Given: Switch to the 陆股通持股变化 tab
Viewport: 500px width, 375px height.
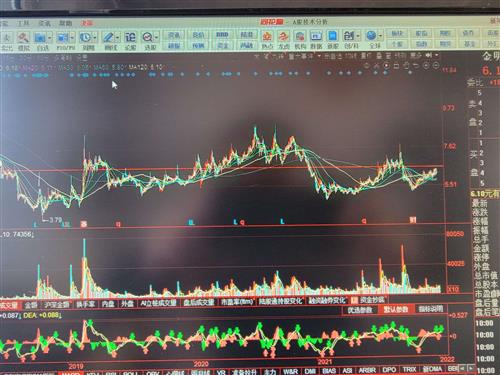Looking at the screenshot, I should (281, 301).
